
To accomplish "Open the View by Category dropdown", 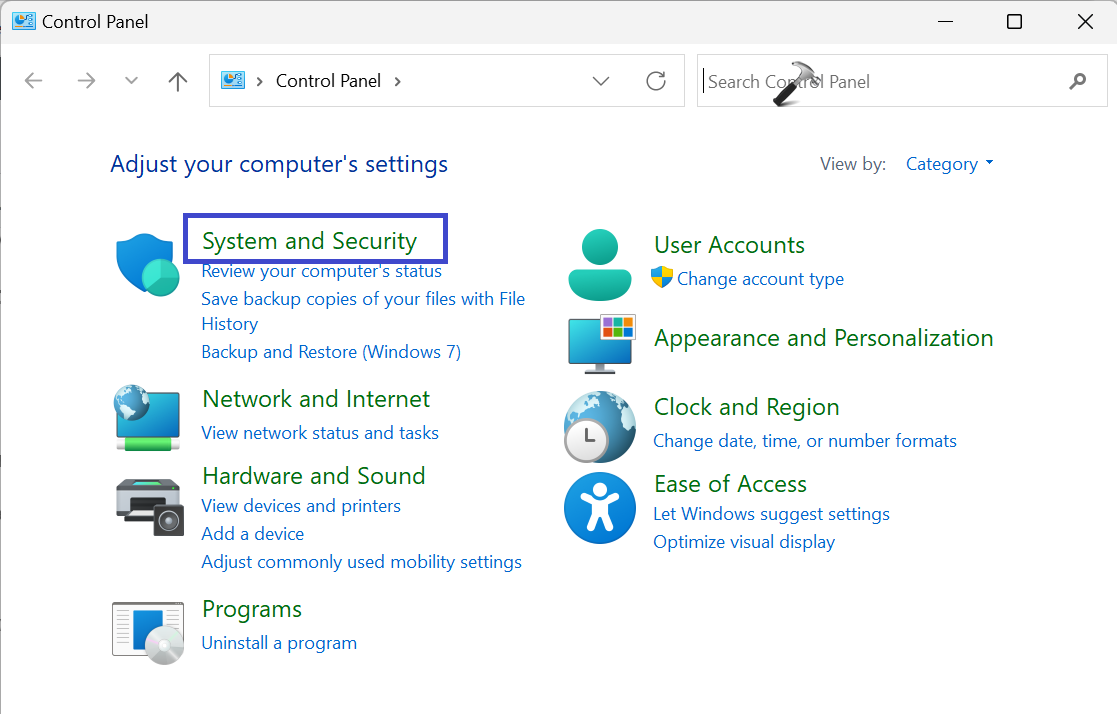I will click(949, 164).
